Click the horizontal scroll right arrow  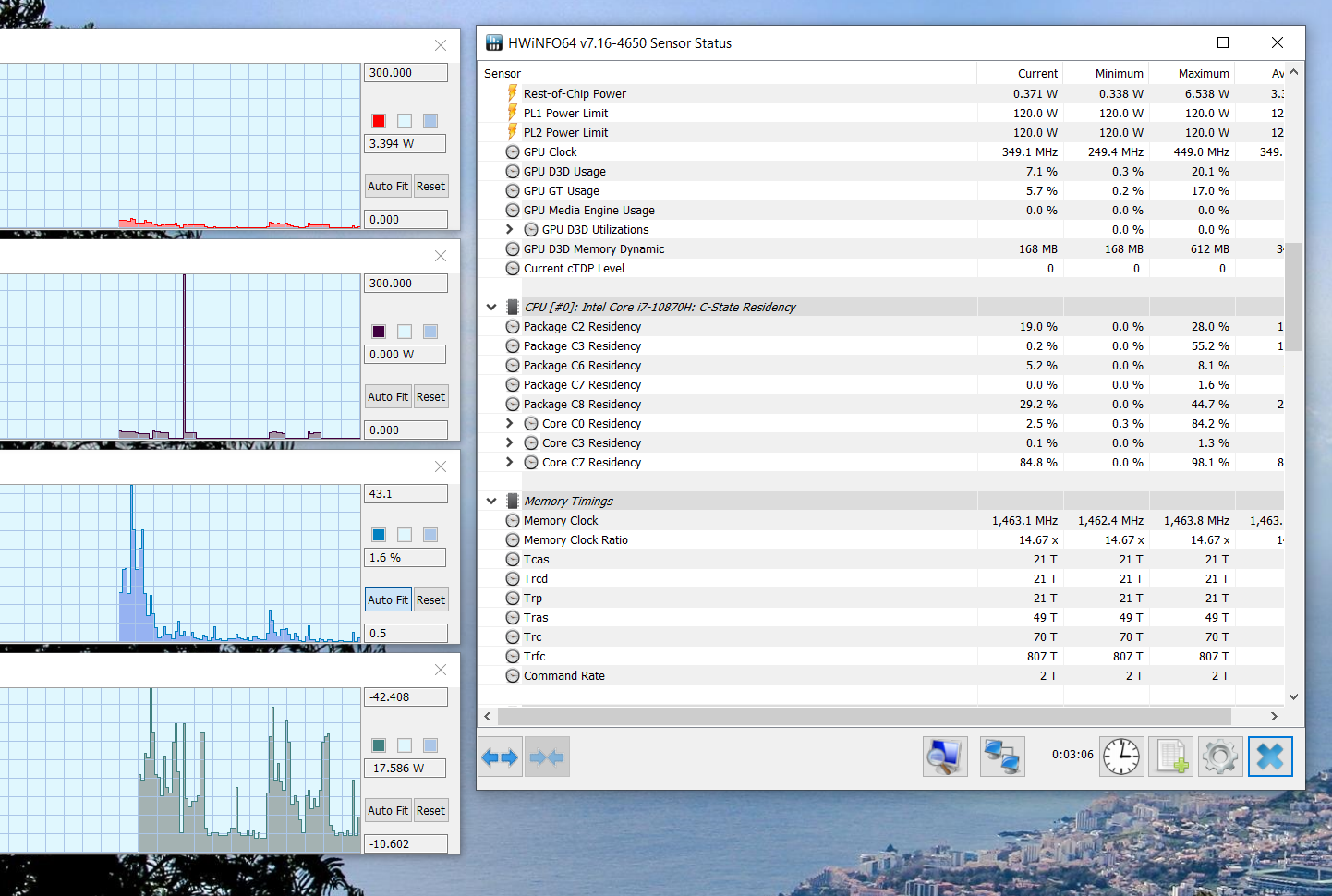pos(1274,716)
